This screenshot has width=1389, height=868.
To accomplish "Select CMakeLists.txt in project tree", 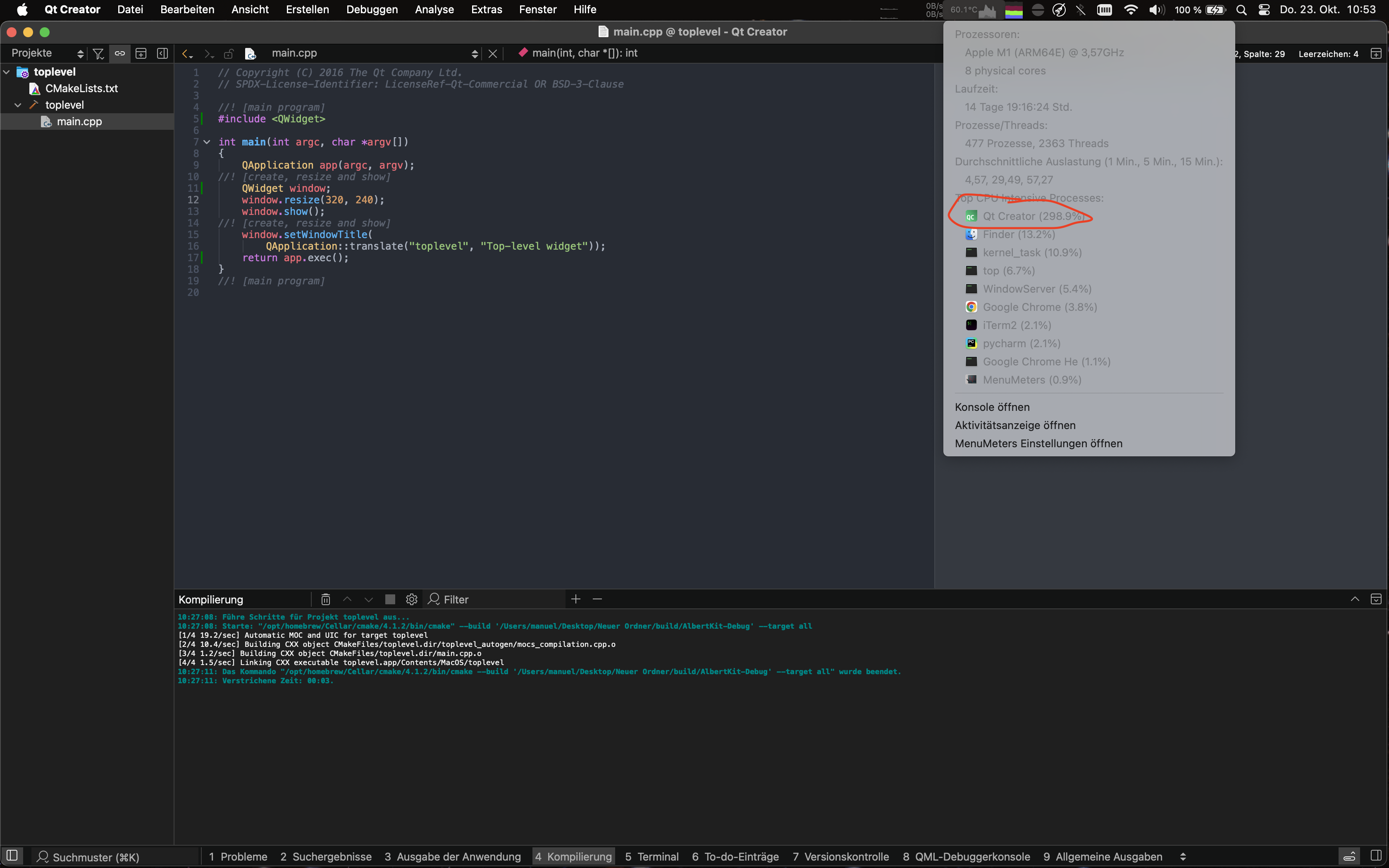I will [81, 88].
